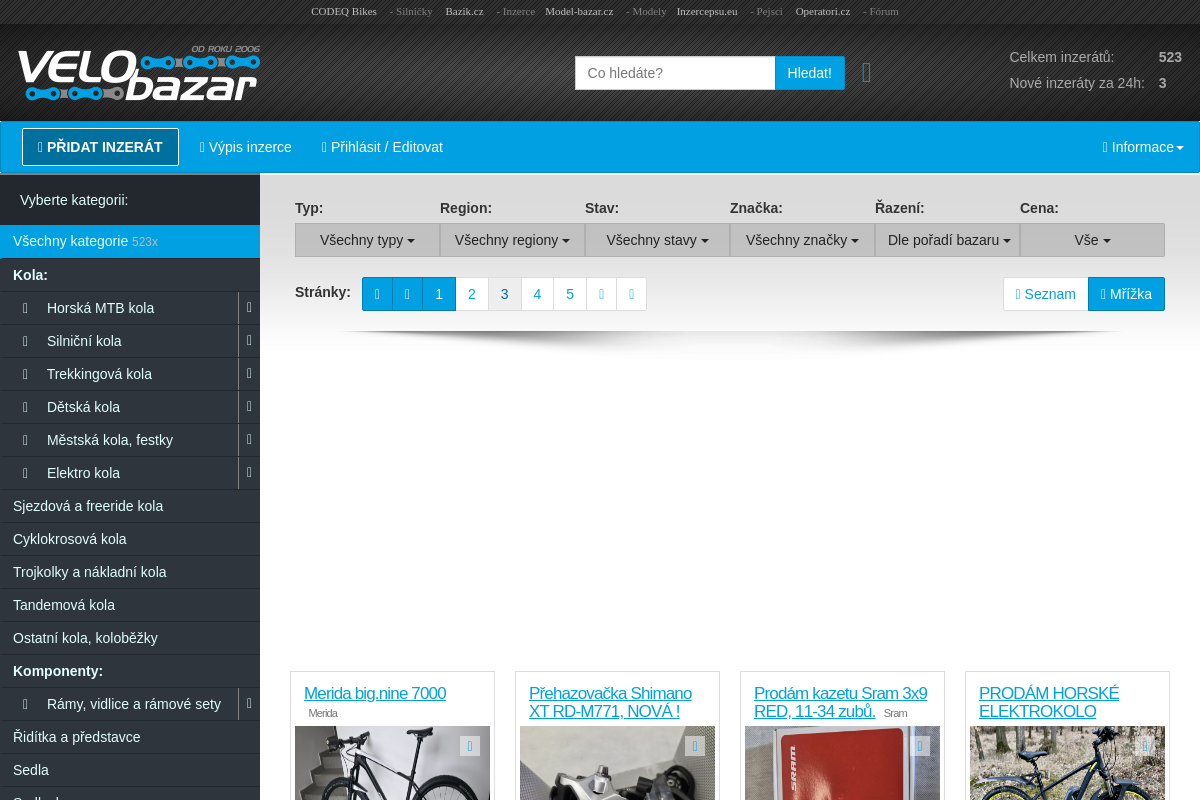
Task: Expand Elektro kola subcategories
Action: click(249, 473)
